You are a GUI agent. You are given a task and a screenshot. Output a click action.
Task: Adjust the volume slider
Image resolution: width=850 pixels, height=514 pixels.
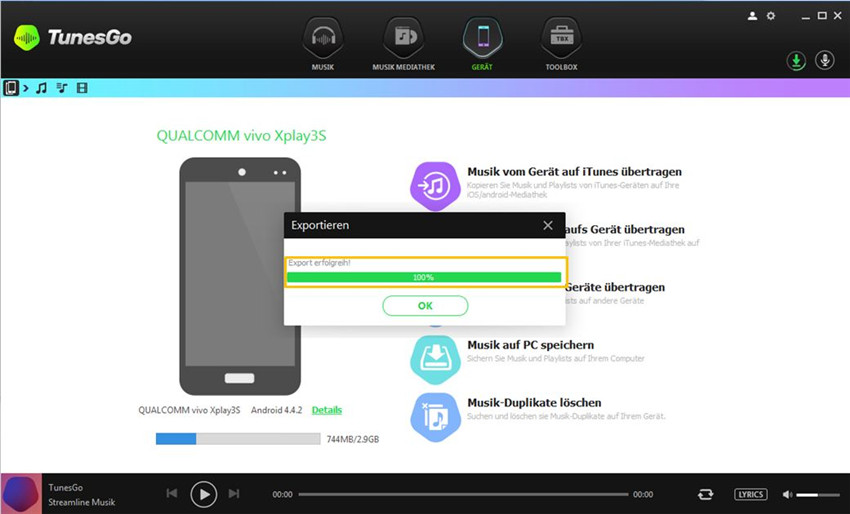point(817,495)
